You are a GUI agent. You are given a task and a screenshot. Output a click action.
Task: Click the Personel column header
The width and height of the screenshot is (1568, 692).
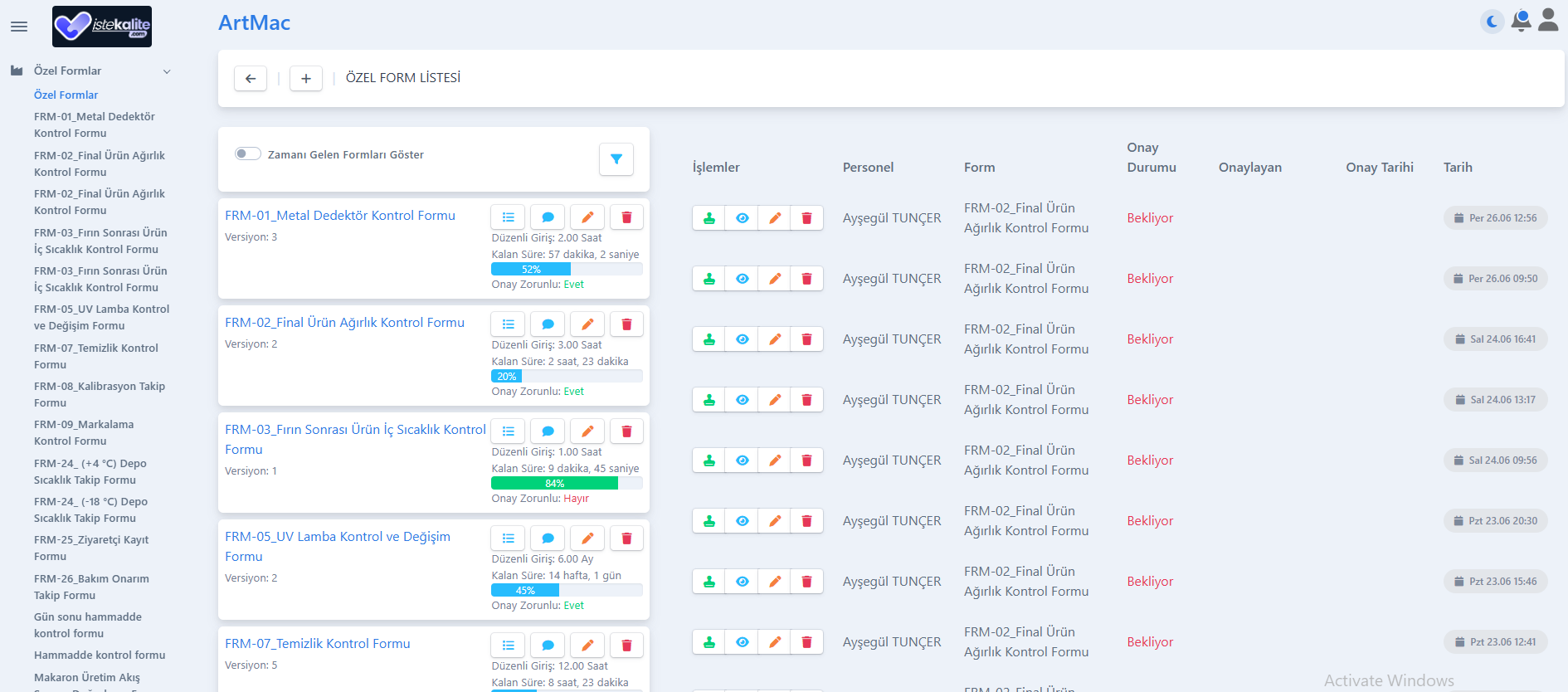pyautogui.click(x=868, y=167)
